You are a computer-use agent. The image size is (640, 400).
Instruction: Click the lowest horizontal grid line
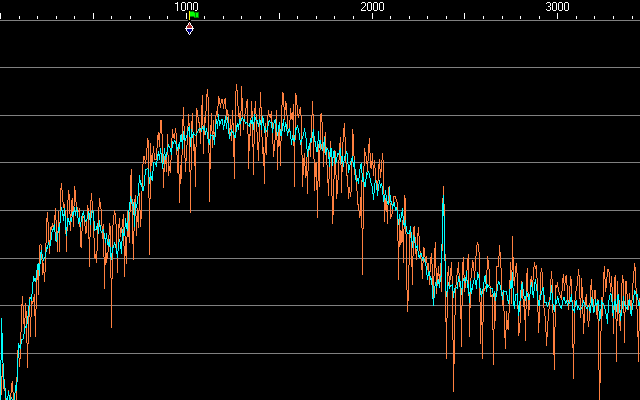[320, 353]
